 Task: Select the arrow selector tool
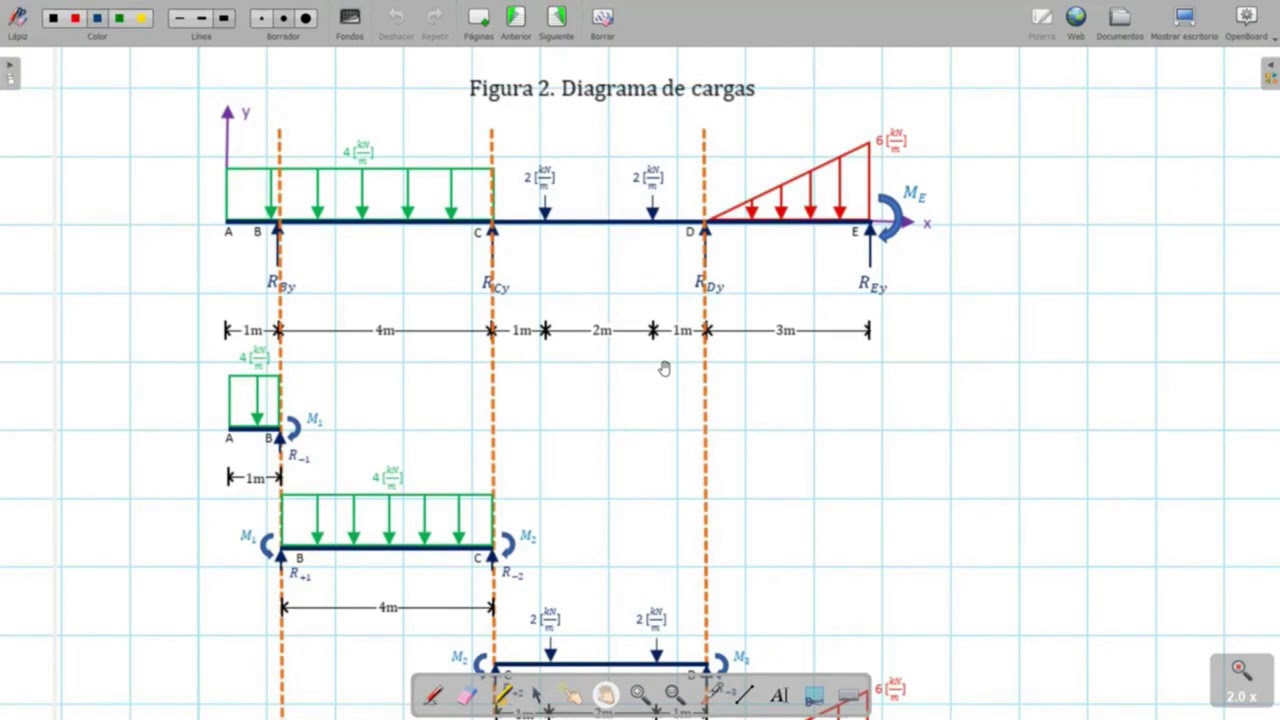click(537, 695)
